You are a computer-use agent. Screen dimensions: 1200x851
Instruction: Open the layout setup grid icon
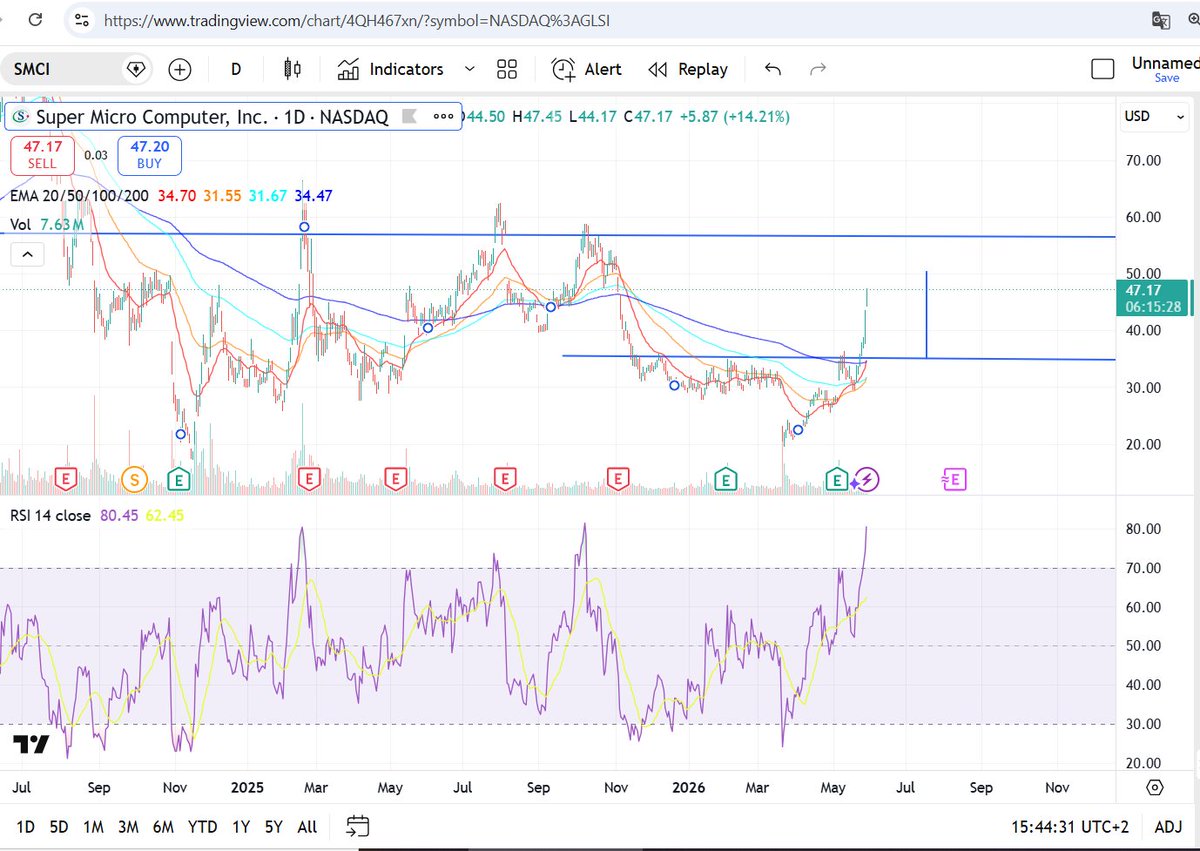507,69
